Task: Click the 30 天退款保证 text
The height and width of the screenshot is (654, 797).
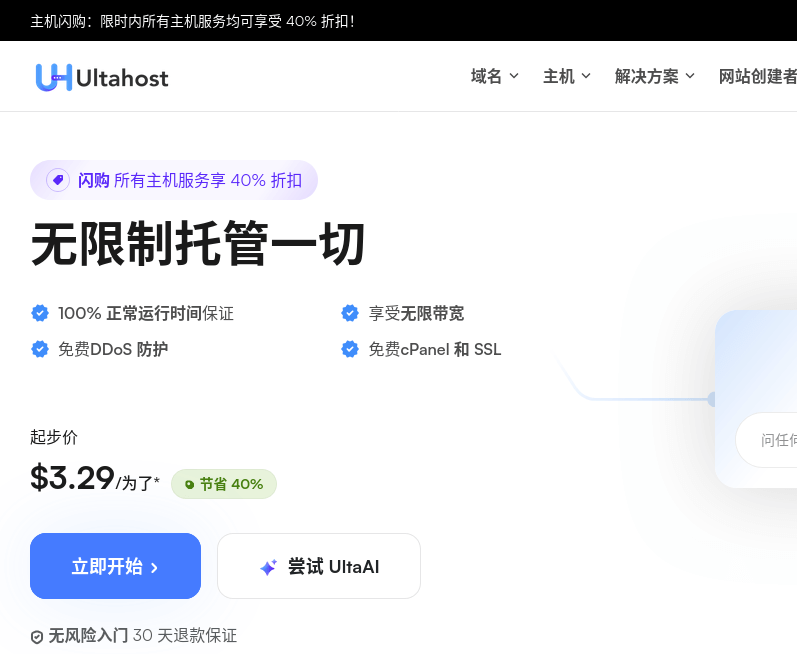Action: click(x=185, y=635)
